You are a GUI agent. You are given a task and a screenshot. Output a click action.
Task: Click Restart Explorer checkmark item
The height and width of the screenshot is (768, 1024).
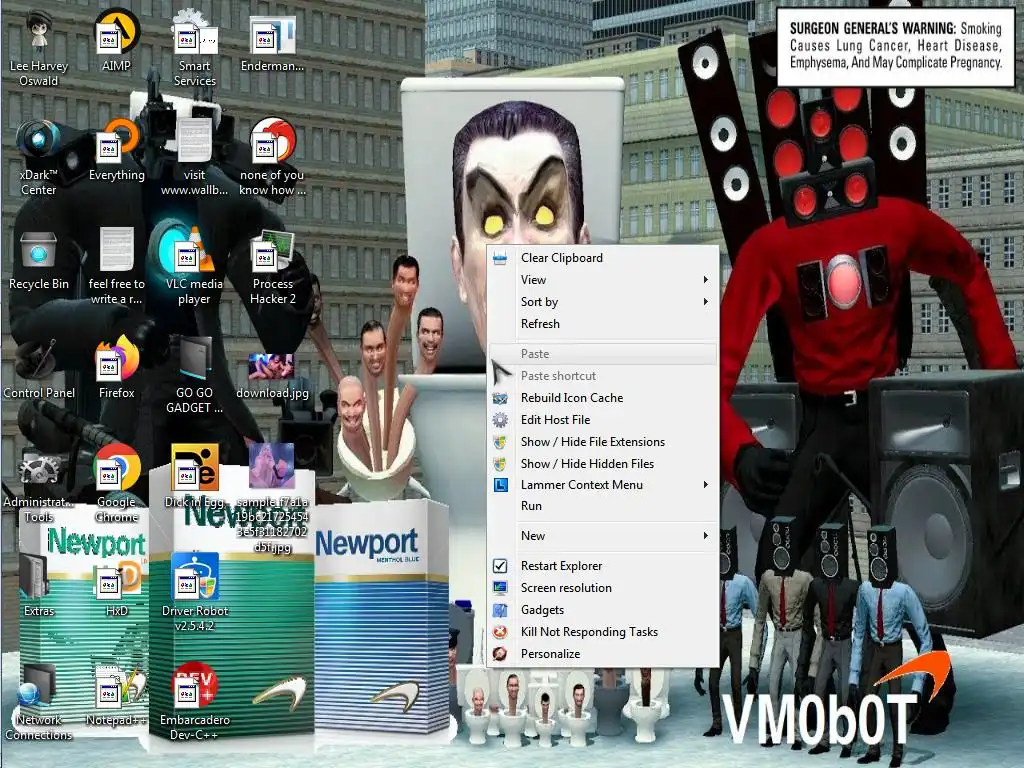pyautogui.click(x=603, y=566)
